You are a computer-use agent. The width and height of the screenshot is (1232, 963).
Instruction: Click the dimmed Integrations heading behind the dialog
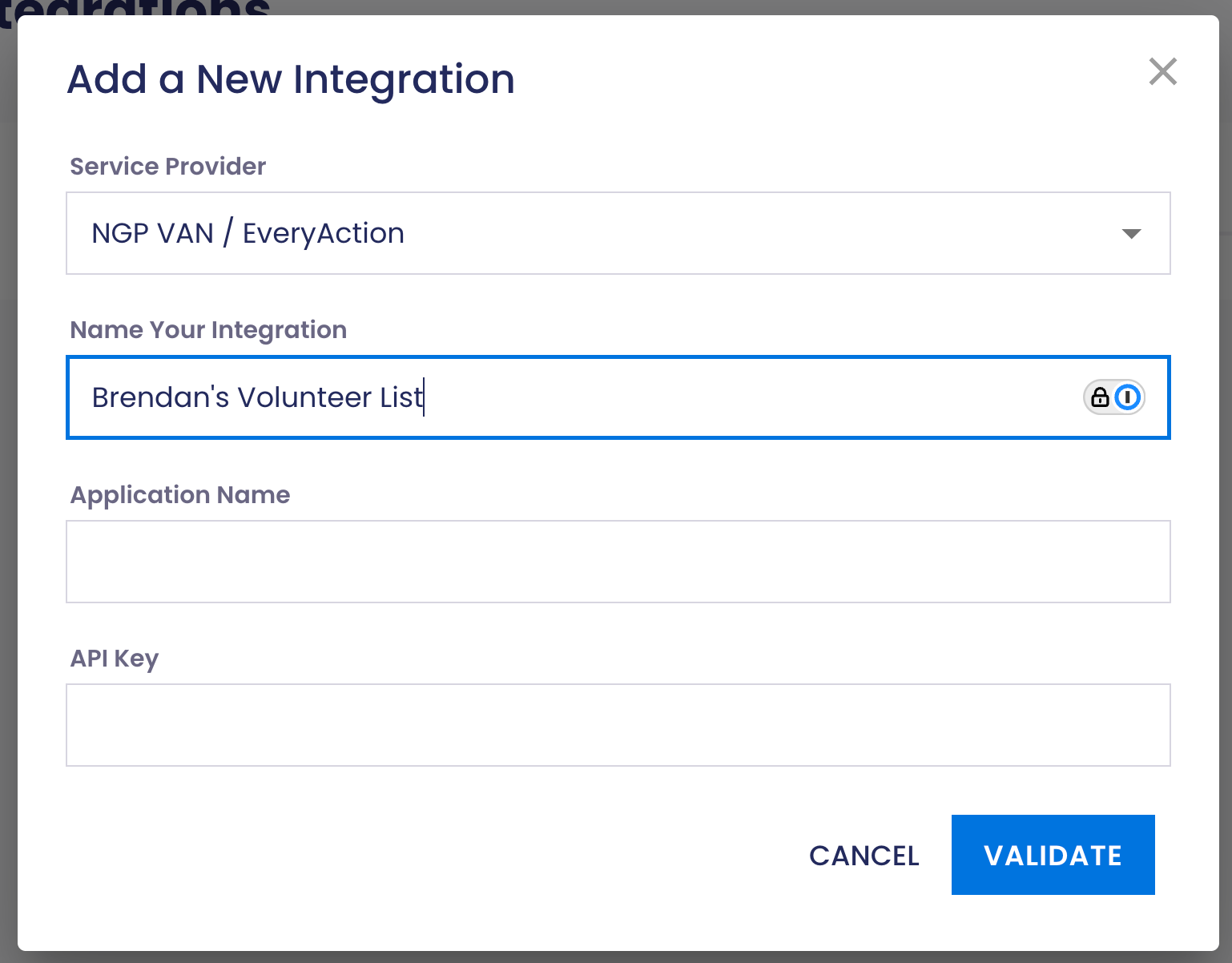pos(136,8)
